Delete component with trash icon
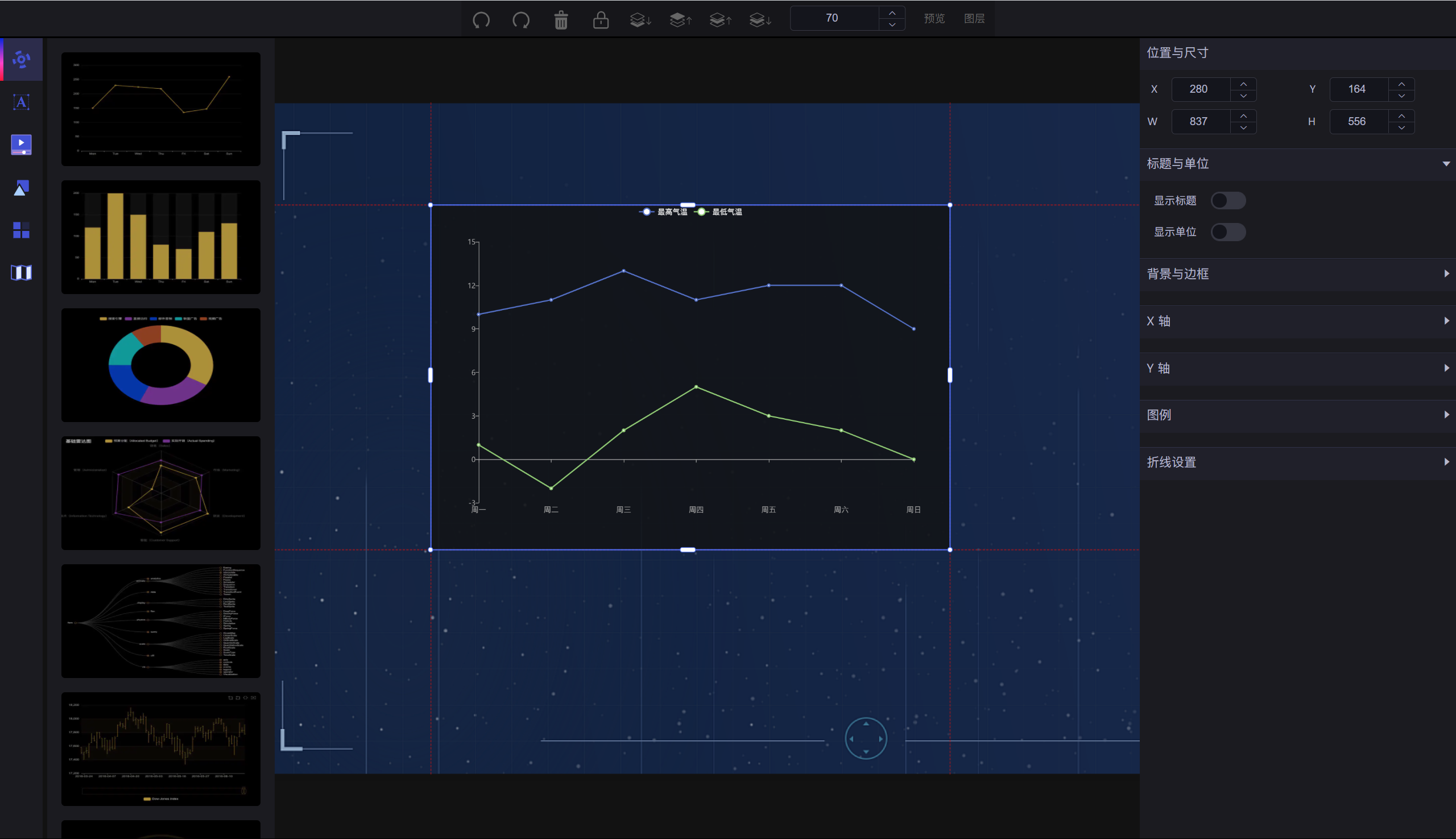 tap(561, 20)
